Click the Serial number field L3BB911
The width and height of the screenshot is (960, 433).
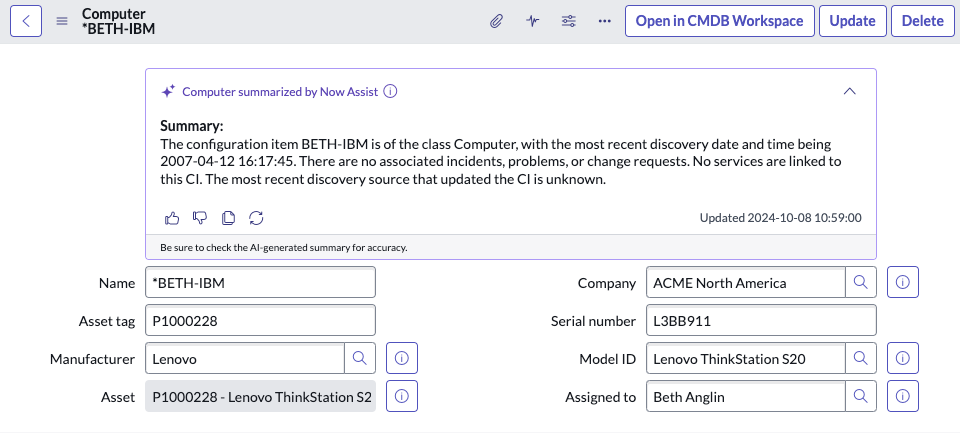coord(761,320)
